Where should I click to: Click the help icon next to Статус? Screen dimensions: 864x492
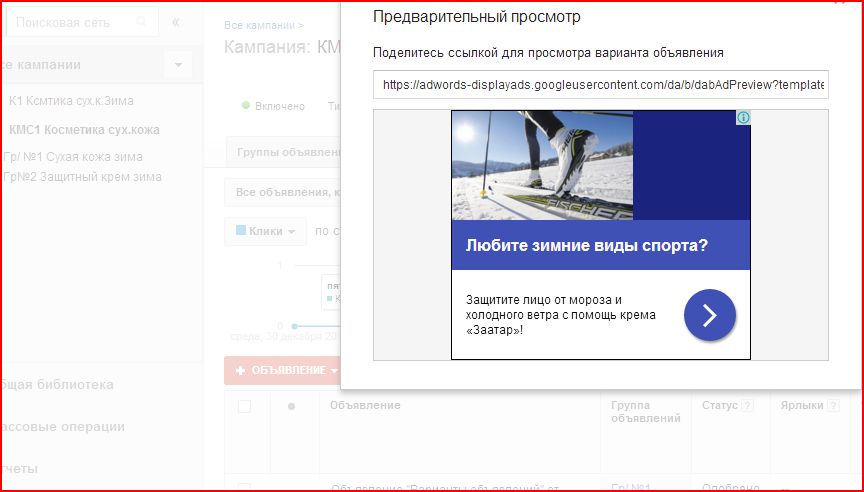tap(747, 406)
